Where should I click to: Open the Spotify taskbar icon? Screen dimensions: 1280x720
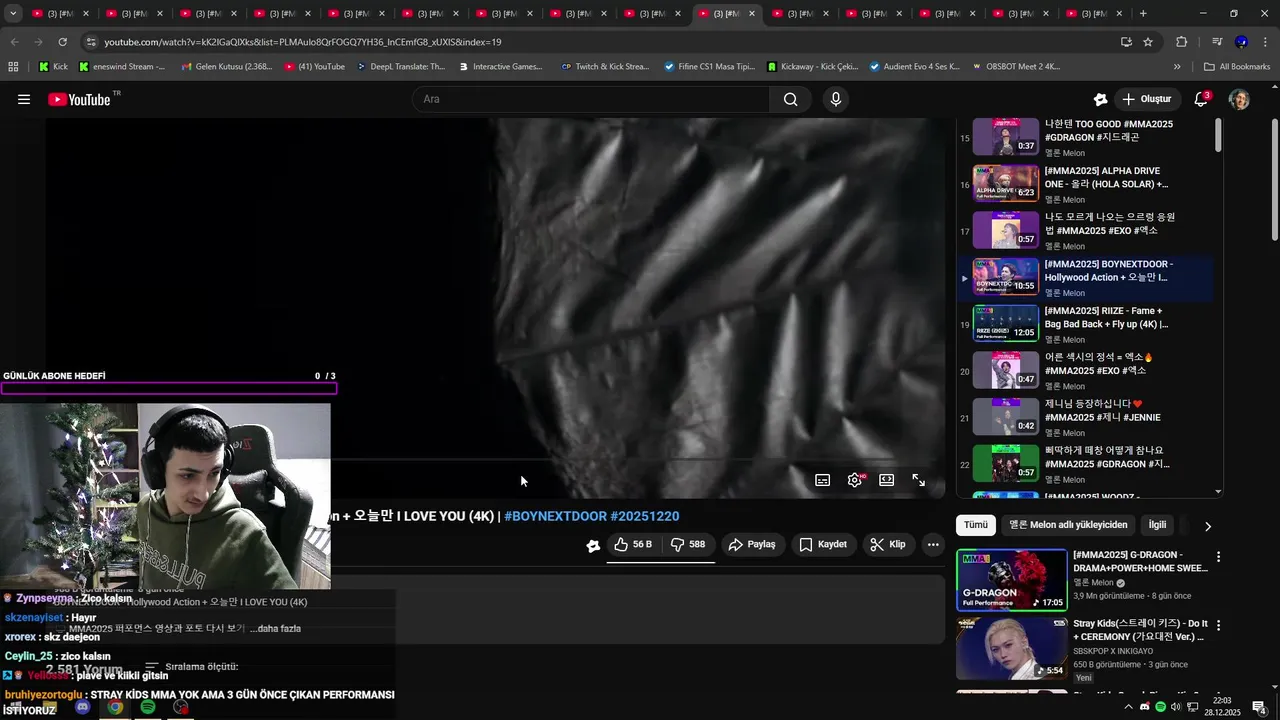(148, 707)
